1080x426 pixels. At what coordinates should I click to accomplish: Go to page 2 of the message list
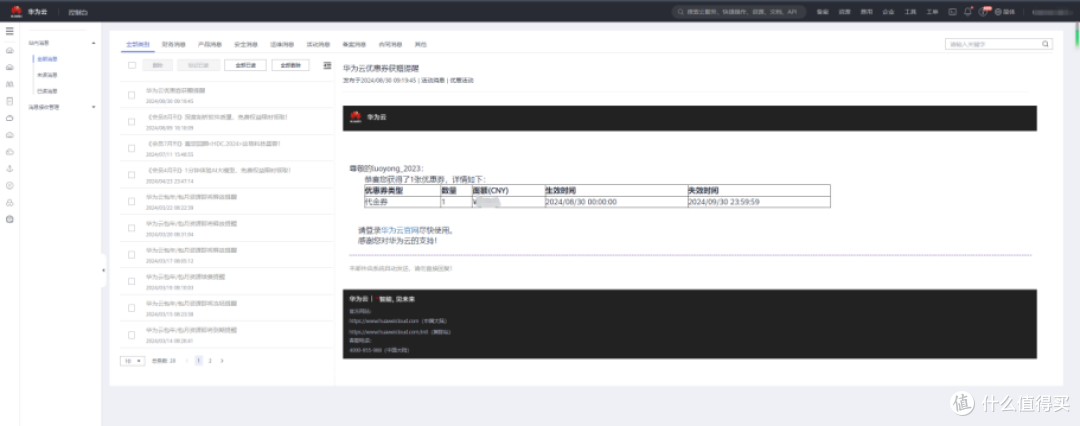210,361
